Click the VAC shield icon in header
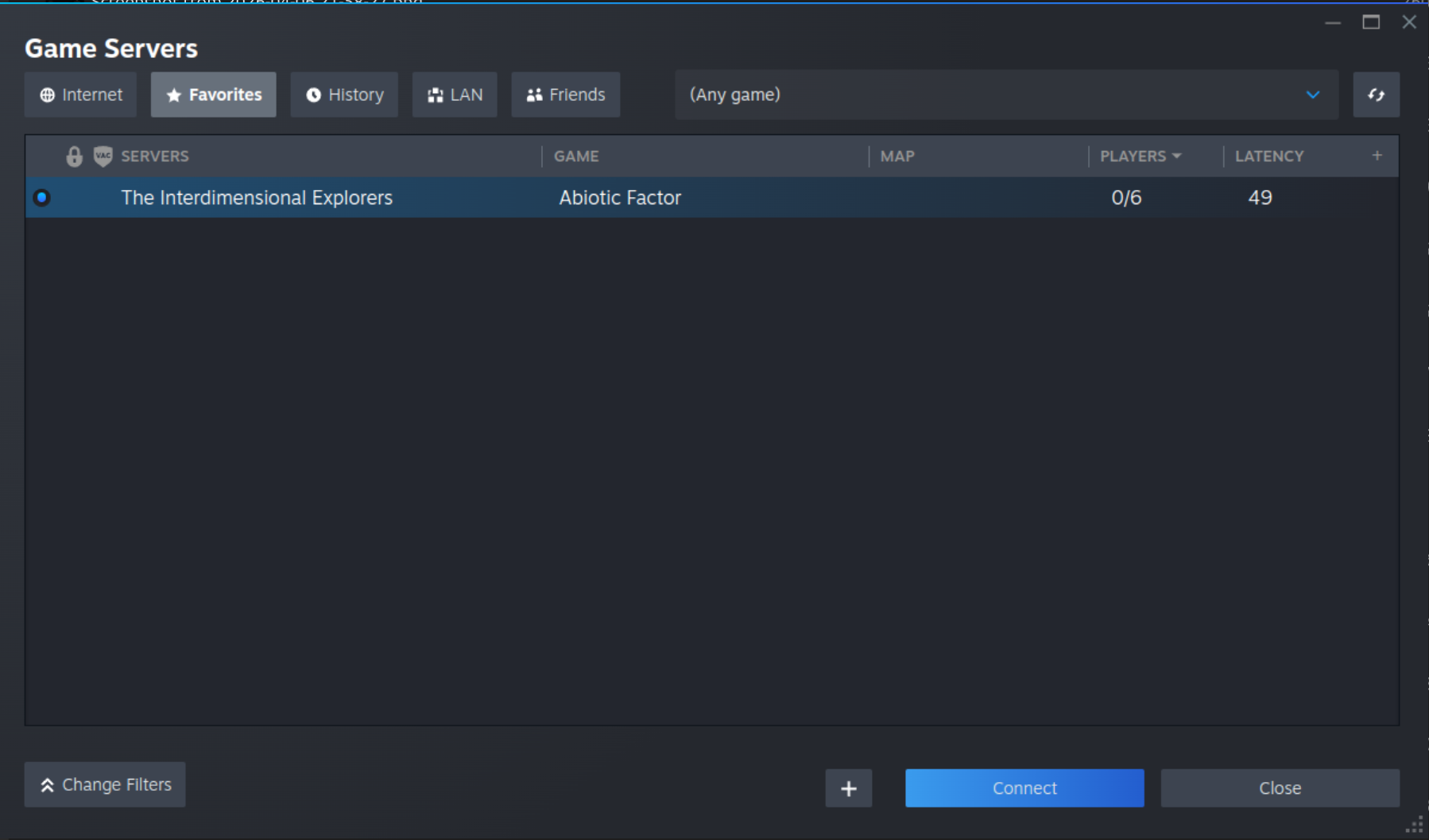 point(103,156)
